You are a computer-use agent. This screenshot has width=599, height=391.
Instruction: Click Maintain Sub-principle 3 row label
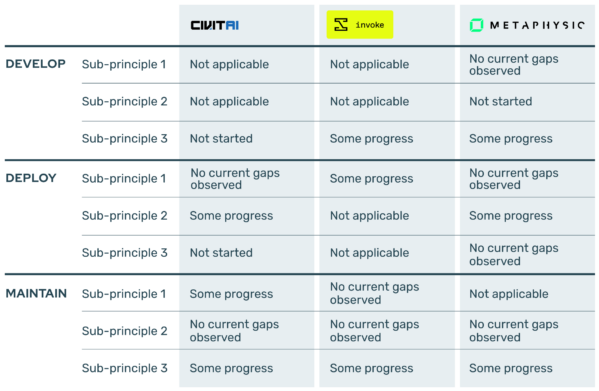(125, 368)
